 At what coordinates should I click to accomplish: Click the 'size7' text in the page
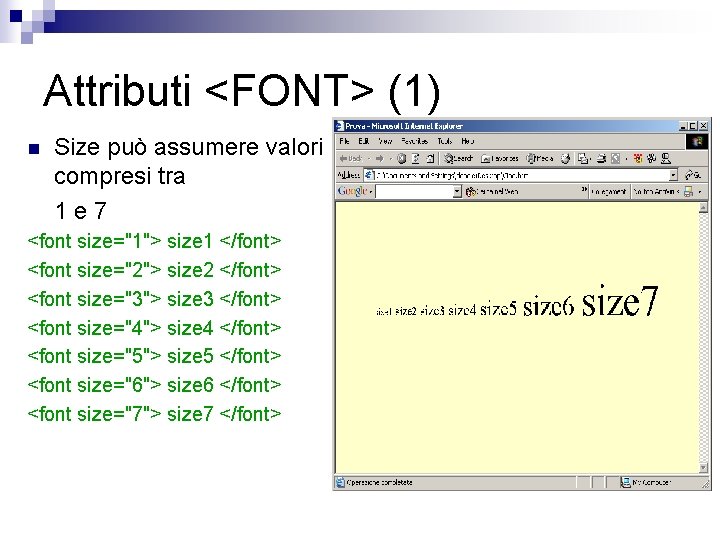(x=620, y=301)
